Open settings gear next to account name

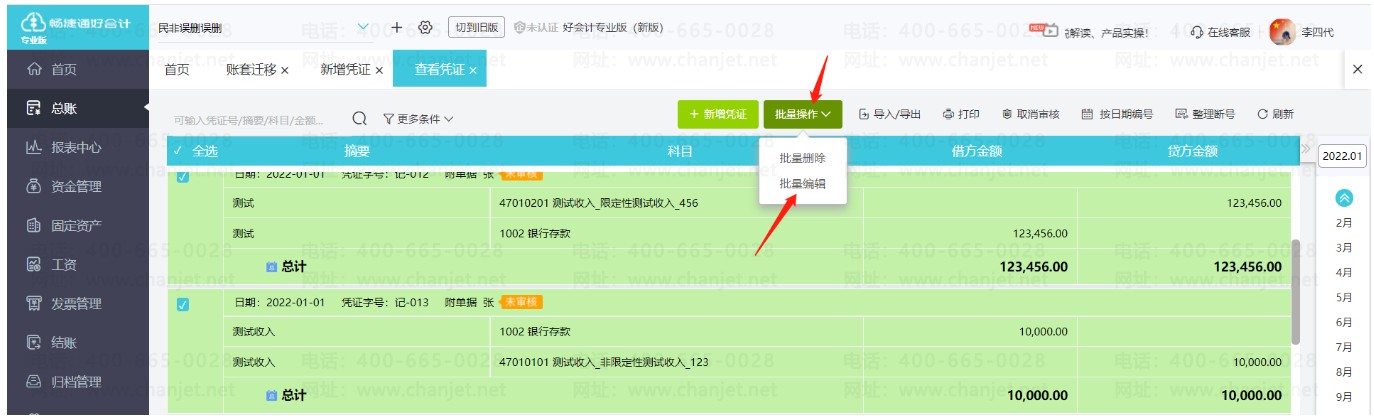[425, 28]
